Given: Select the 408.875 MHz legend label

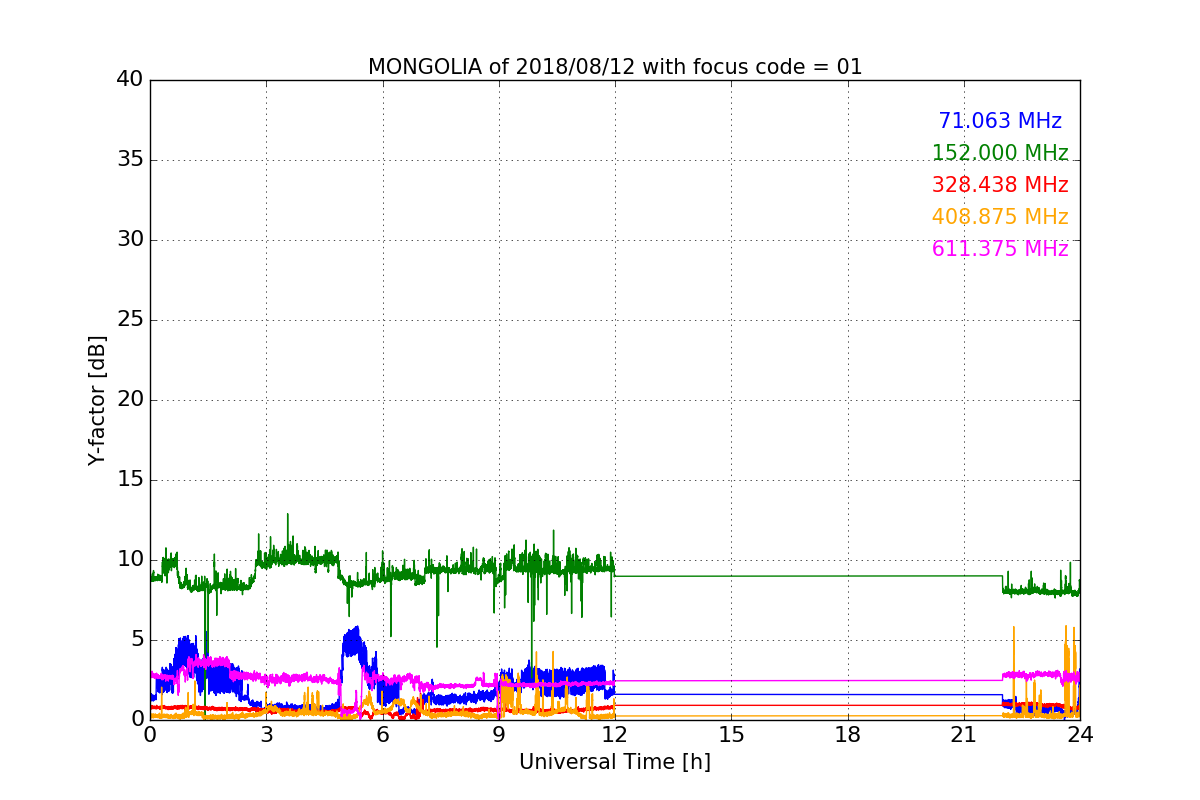Looking at the screenshot, I should 1000,217.
